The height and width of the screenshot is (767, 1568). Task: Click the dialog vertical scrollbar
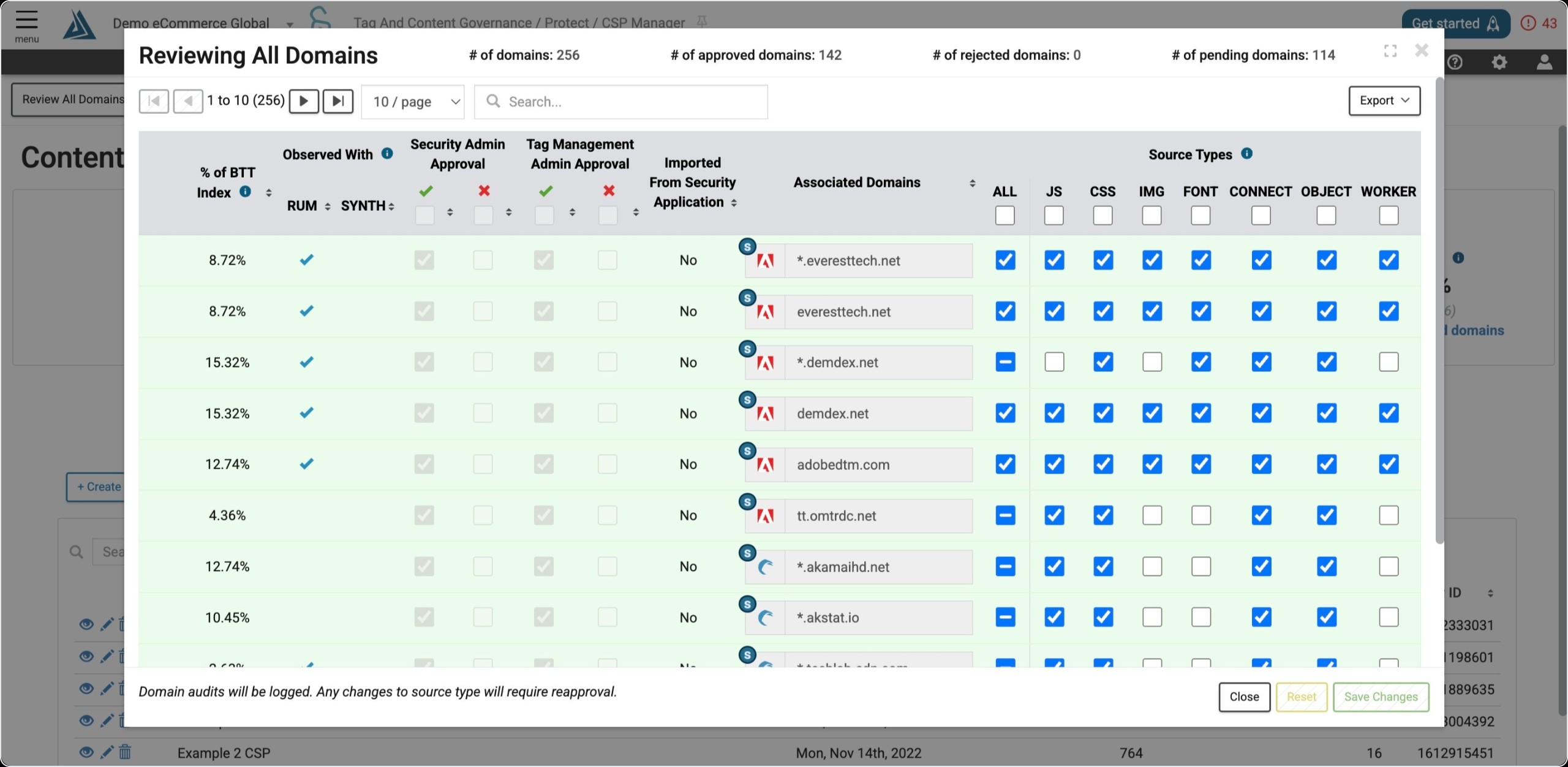click(x=1439, y=311)
